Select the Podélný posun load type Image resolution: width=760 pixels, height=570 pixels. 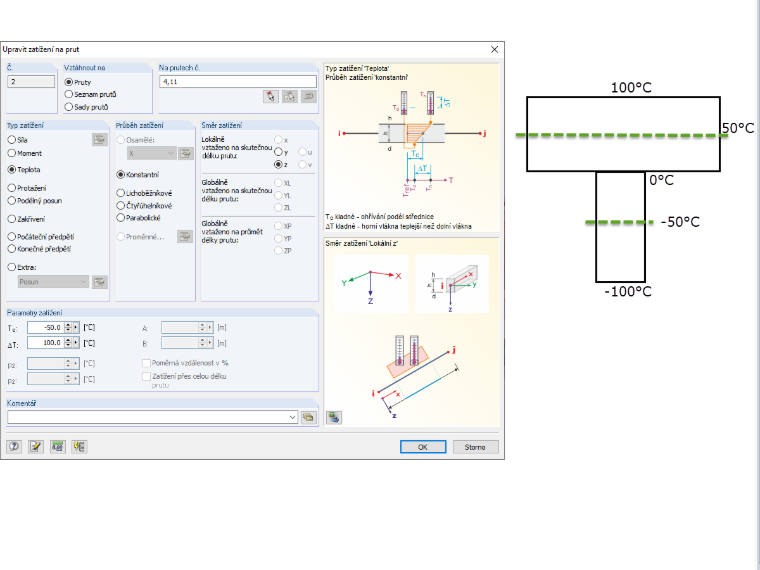tap(12, 200)
